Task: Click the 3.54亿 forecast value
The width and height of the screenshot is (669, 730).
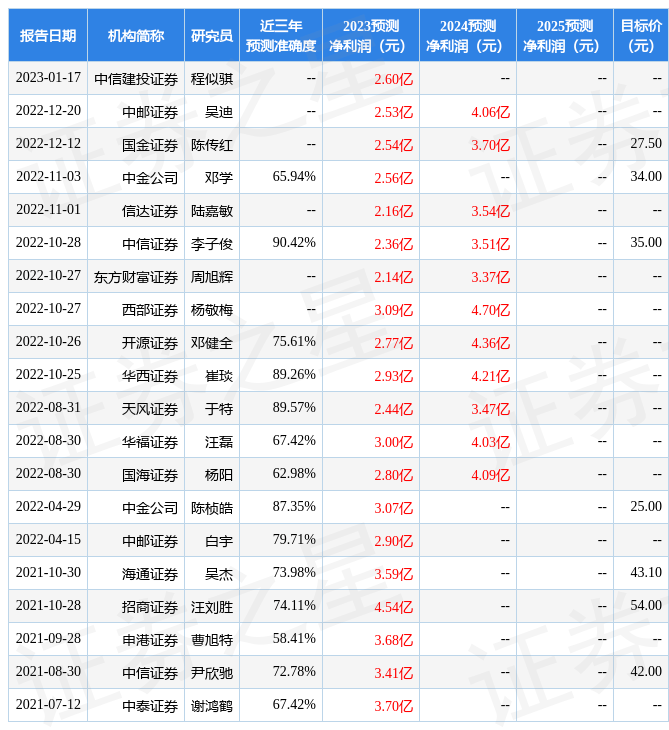Action: click(490, 211)
